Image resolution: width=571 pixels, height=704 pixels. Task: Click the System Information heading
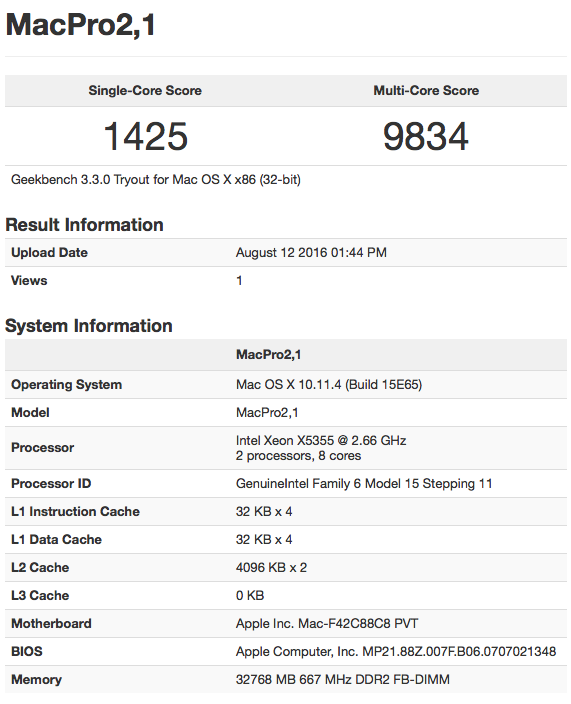click(x=89, y=326)
